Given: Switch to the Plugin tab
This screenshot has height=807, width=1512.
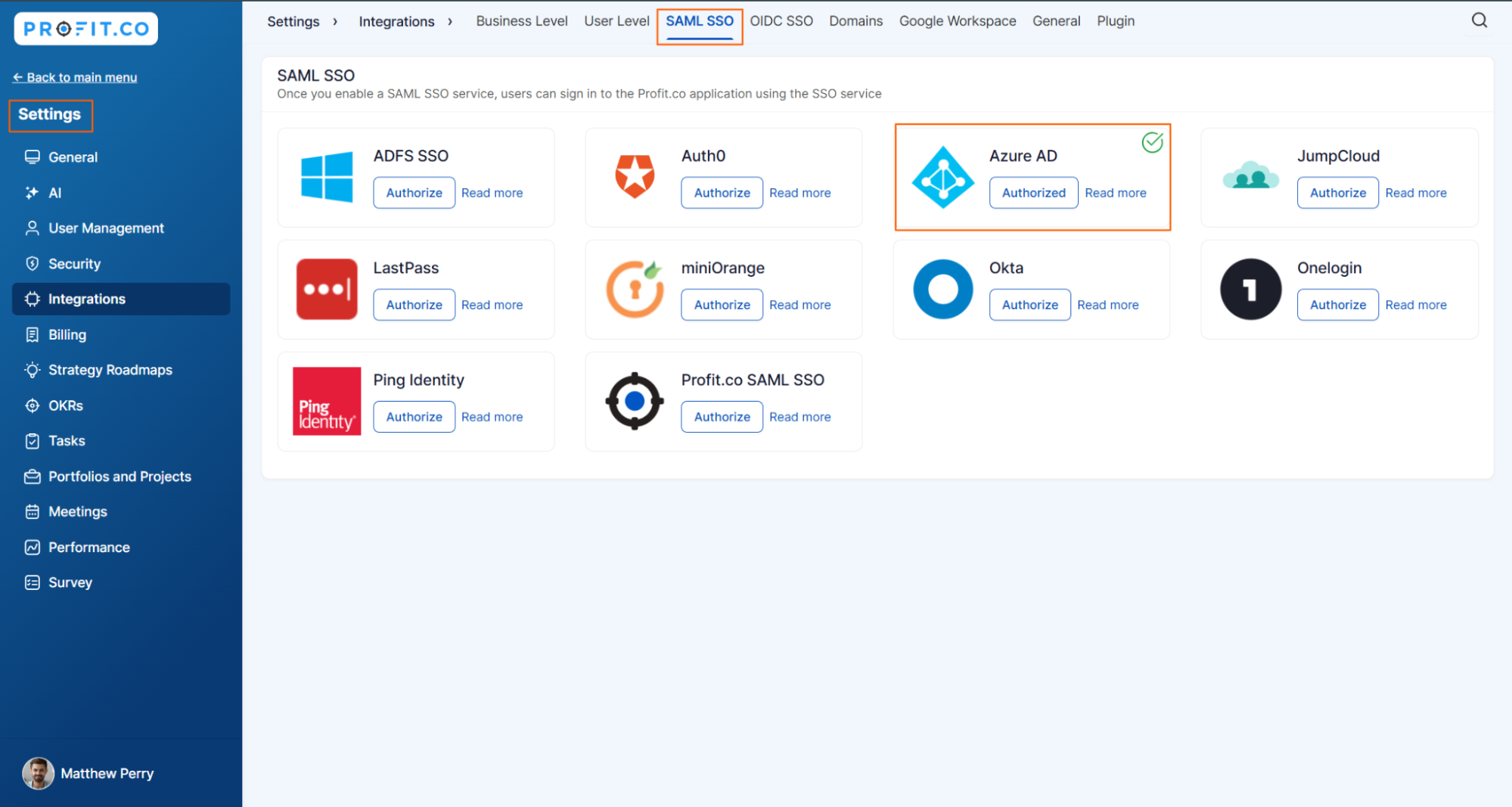Looking at the screenshot, I should point(1116,21).
